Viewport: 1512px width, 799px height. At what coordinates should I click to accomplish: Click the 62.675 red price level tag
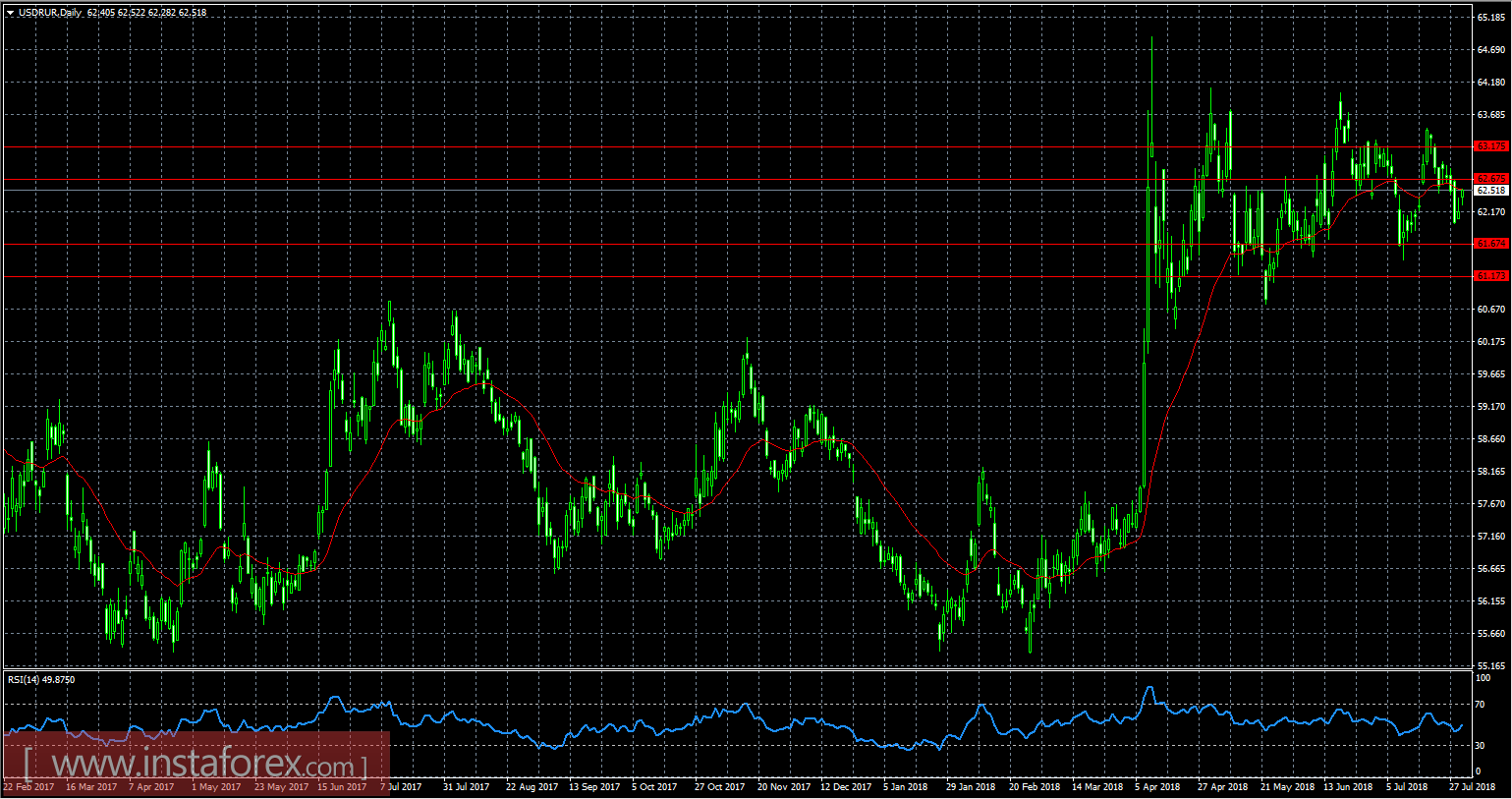(1490, 179)
